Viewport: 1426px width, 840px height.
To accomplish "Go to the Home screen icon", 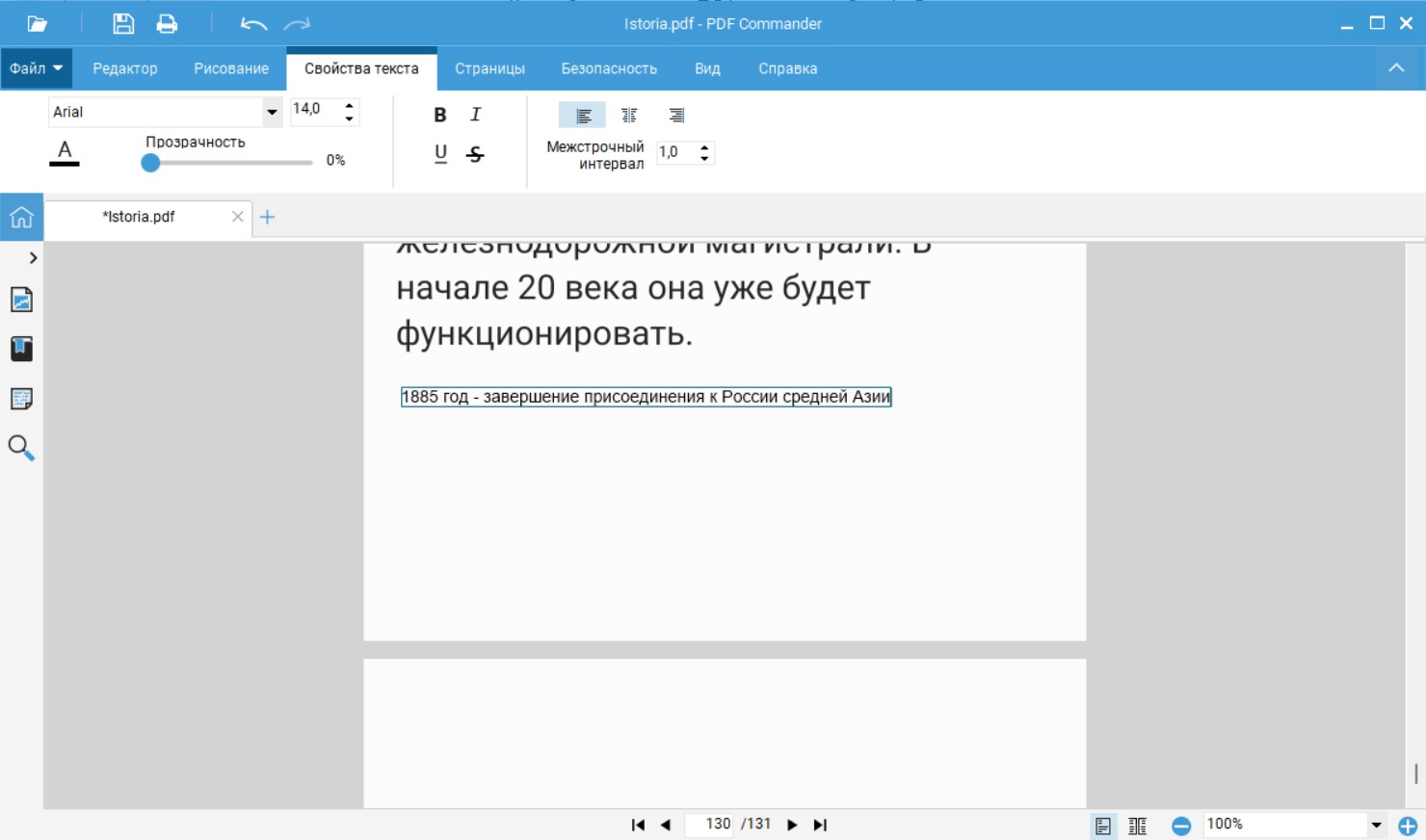I will point(21,218).
